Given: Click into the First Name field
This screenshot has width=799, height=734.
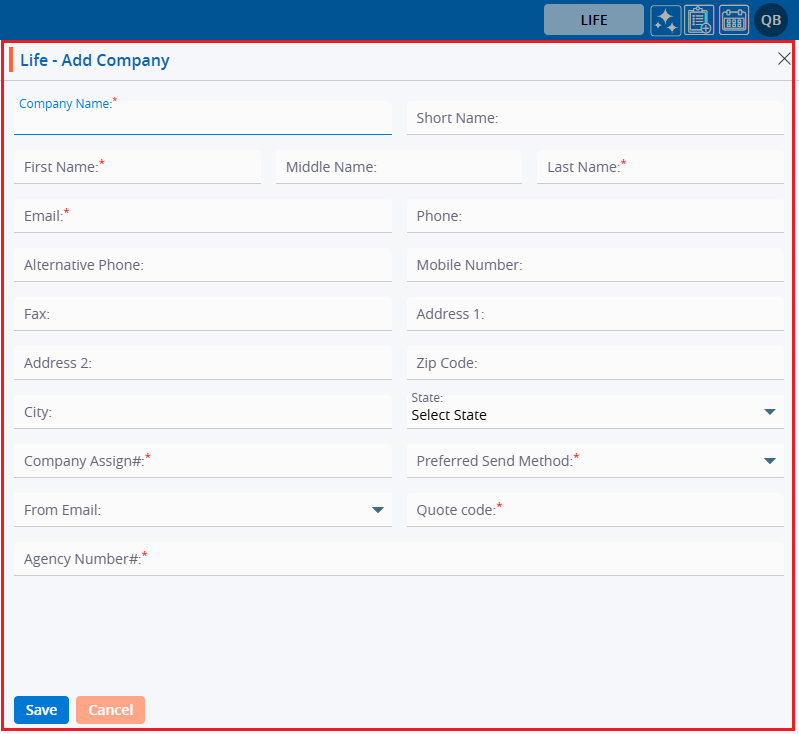Looking at the screenshot, I should tap(137, 167).
